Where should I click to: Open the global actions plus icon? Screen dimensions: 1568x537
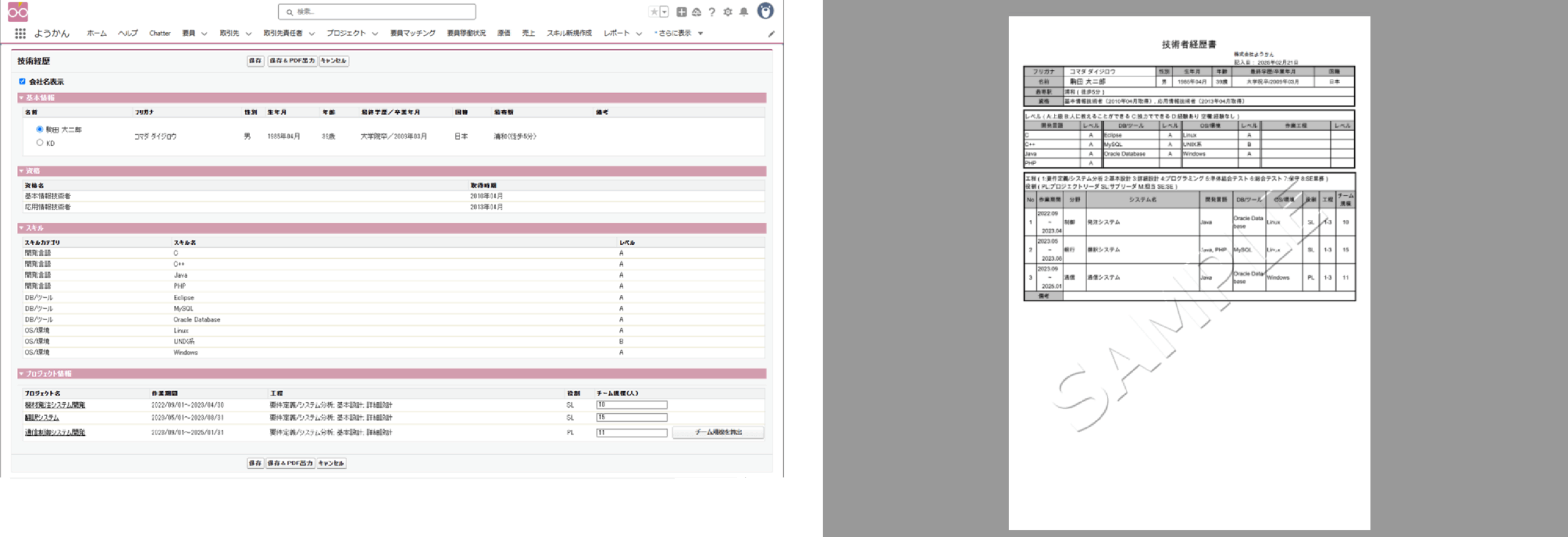[x=681, y=12]
